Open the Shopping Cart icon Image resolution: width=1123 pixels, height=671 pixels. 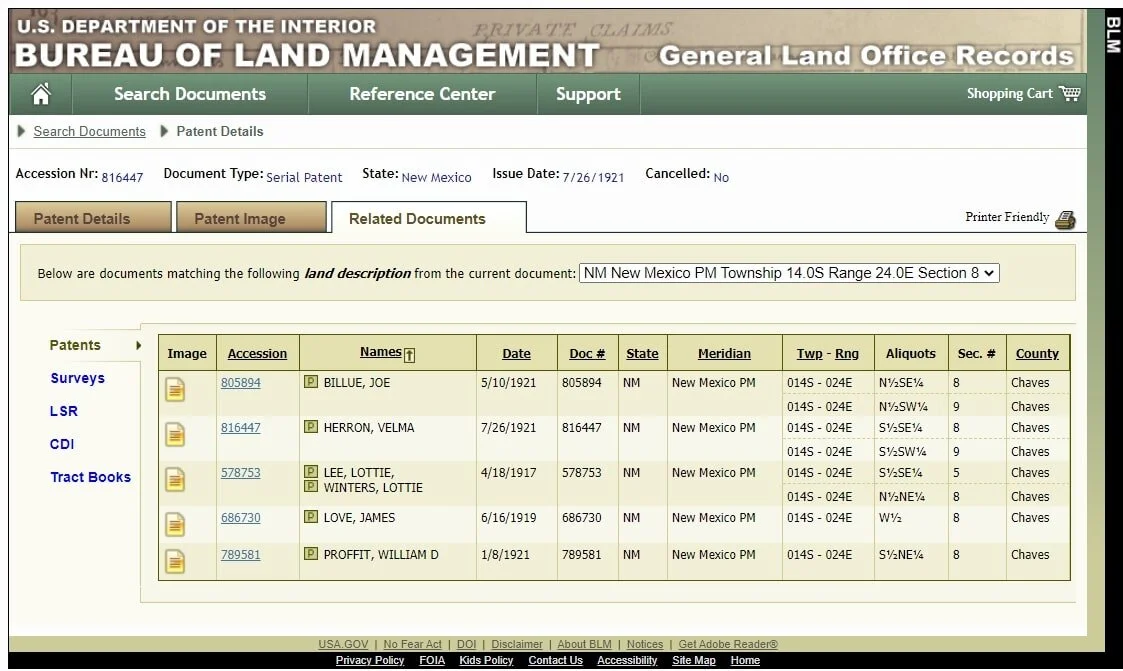click(1069, 93)
